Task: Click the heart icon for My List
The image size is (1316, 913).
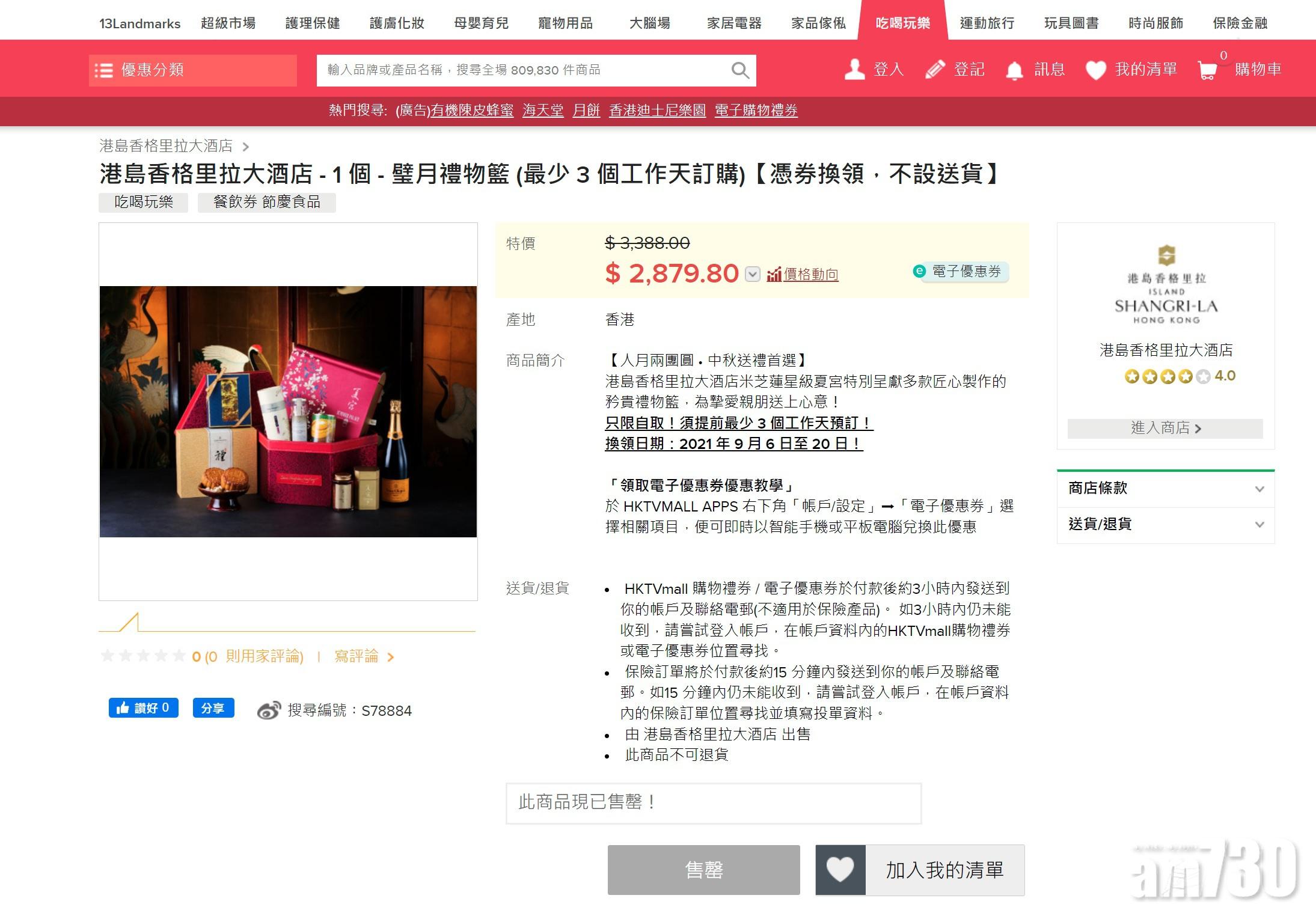Action: pos(1095,70)
